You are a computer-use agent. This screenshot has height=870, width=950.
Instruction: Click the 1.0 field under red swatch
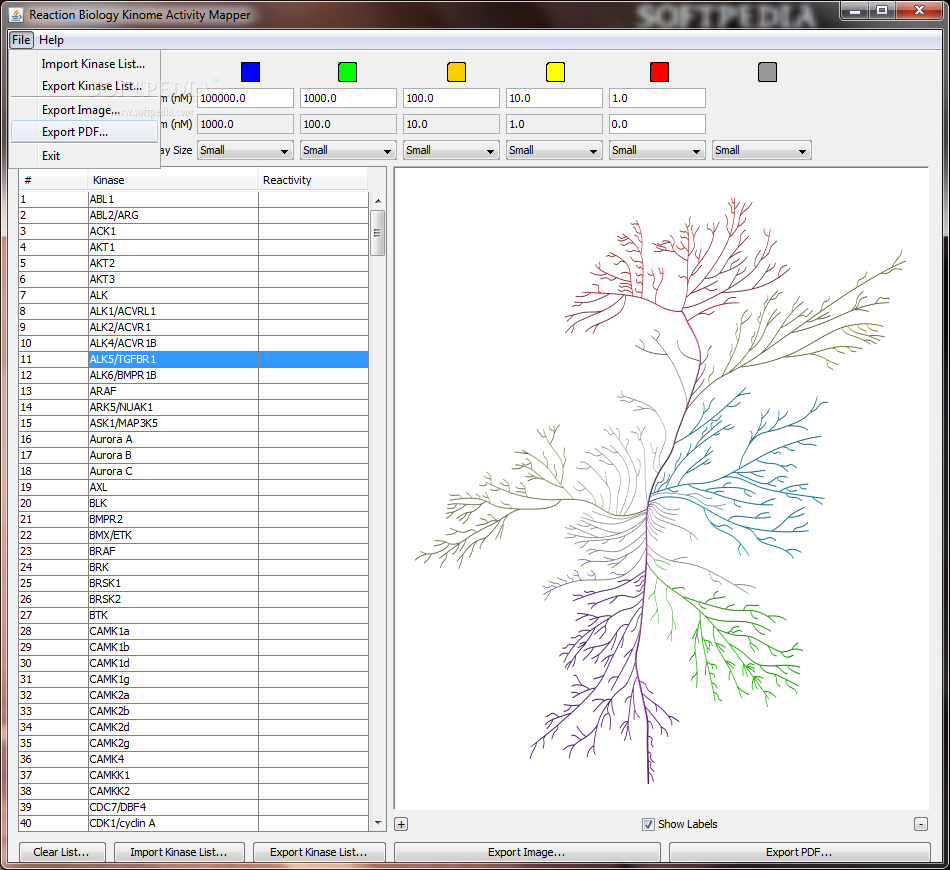coord(657,98)
